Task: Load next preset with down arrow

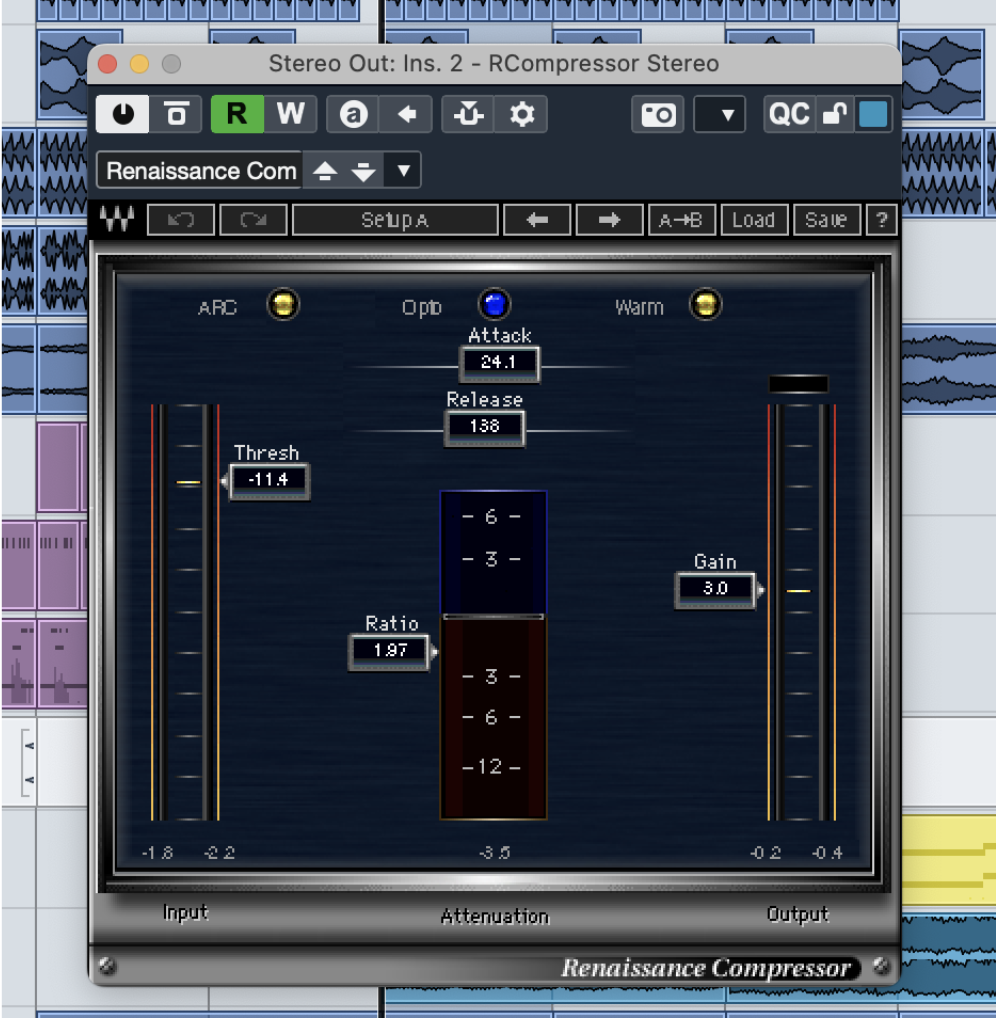Action: click(363, 171)
